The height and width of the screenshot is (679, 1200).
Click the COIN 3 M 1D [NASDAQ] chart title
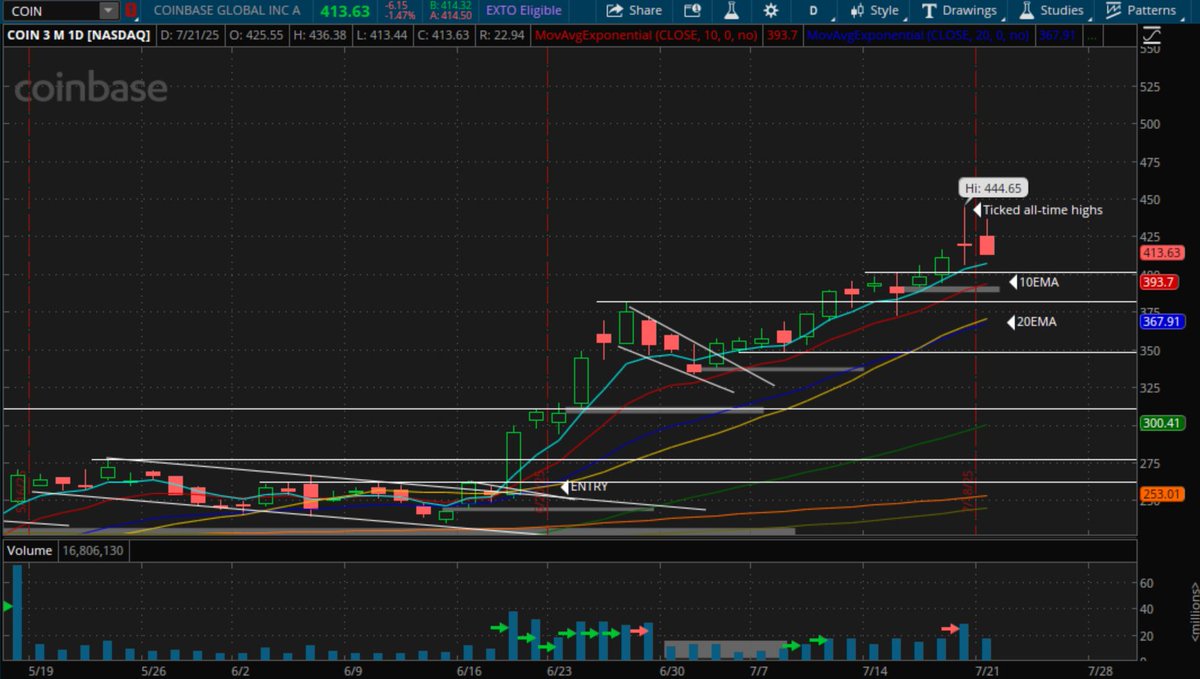(79, 35)
